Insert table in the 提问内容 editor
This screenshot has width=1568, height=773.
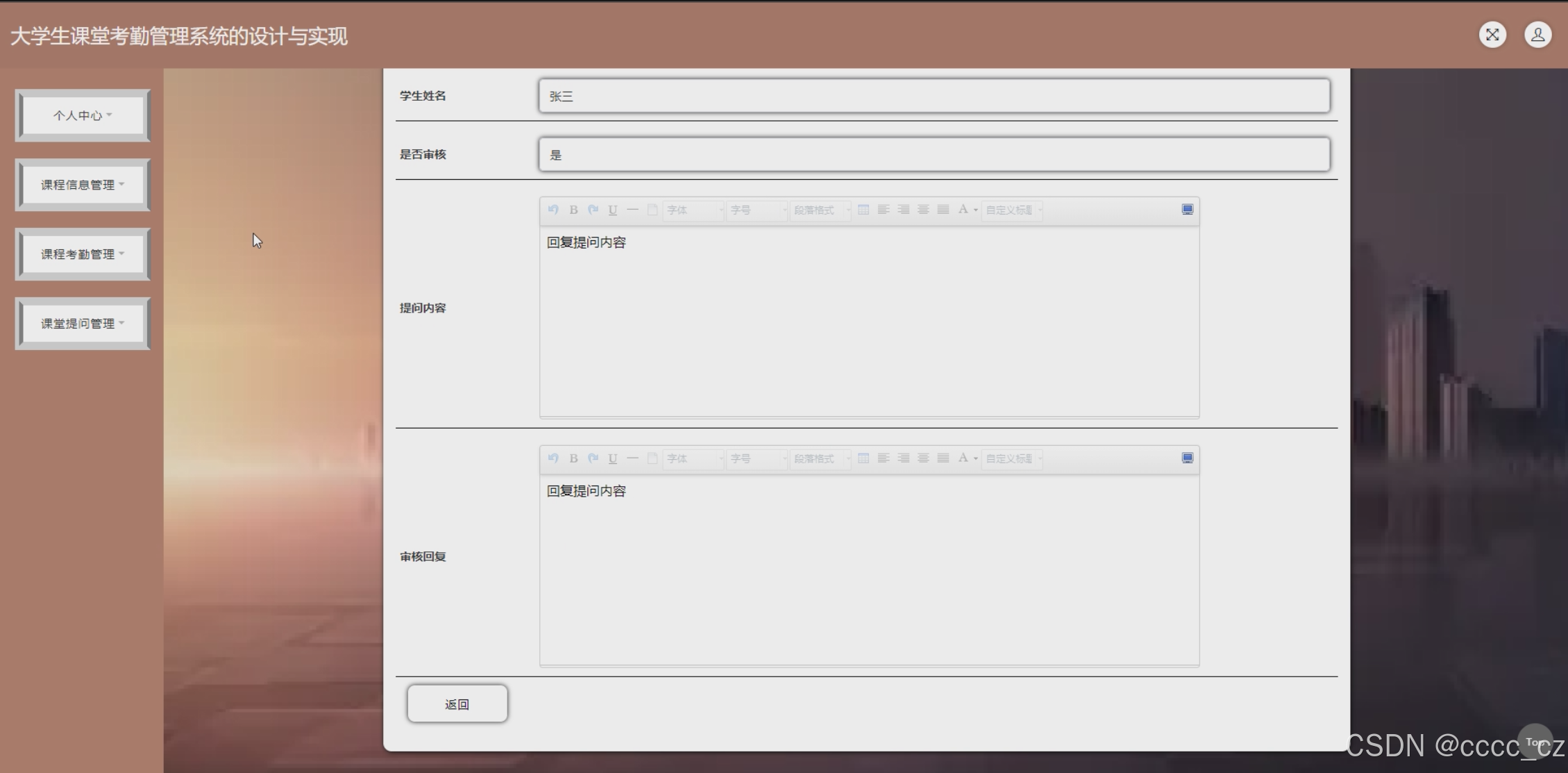click(x=863, y=210)
